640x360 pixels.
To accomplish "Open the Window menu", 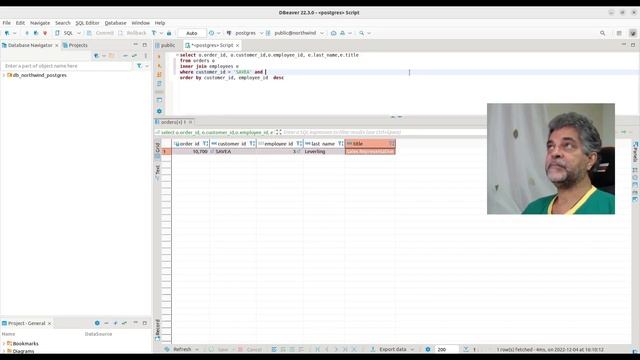I will point(140,23).
